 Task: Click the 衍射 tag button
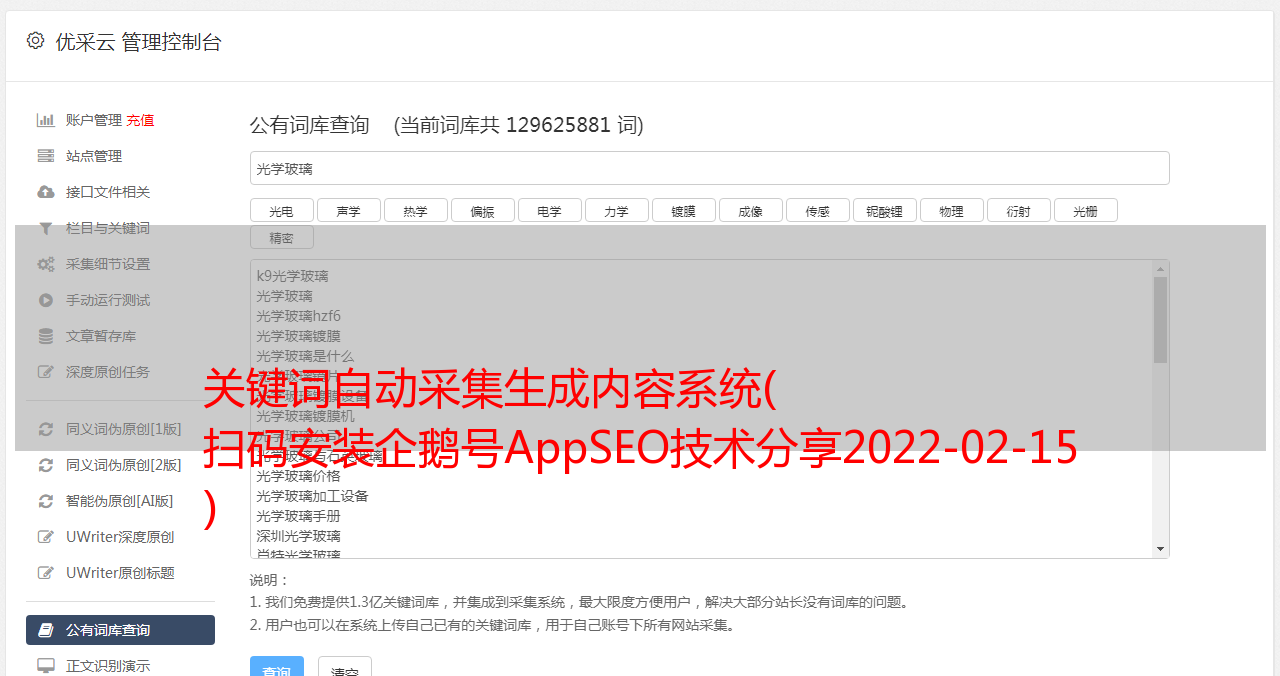[1018, 210]
